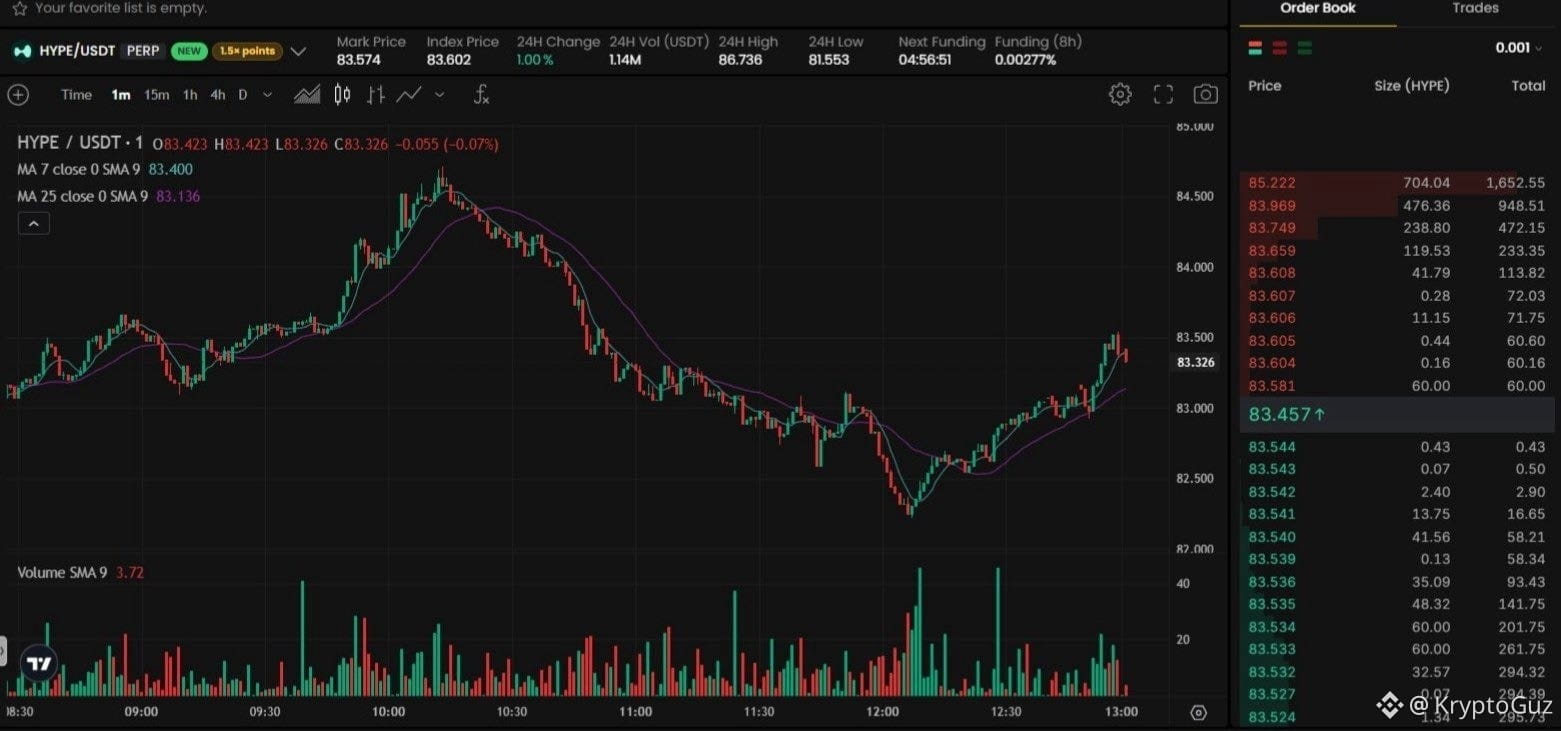This screenshot has height=731, width=1561.
Task: Open chart settings gear icon
Action: (1120, 95)
